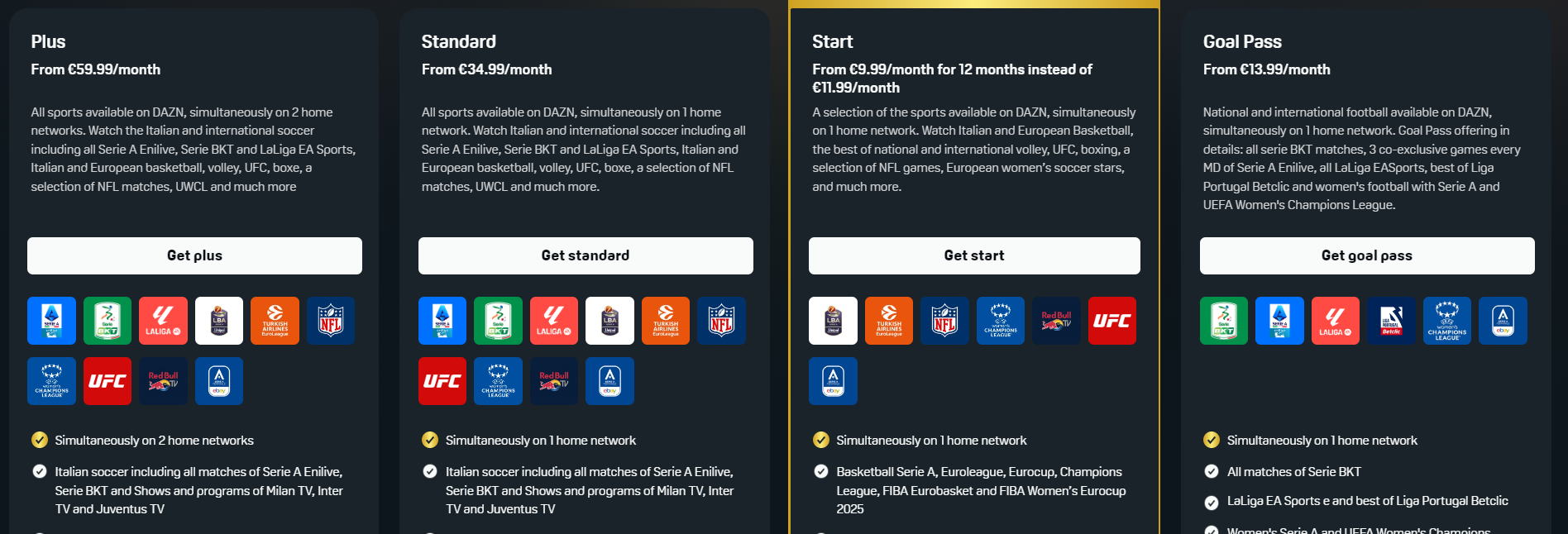Click the Get plus button

click(x=194, y=255)
